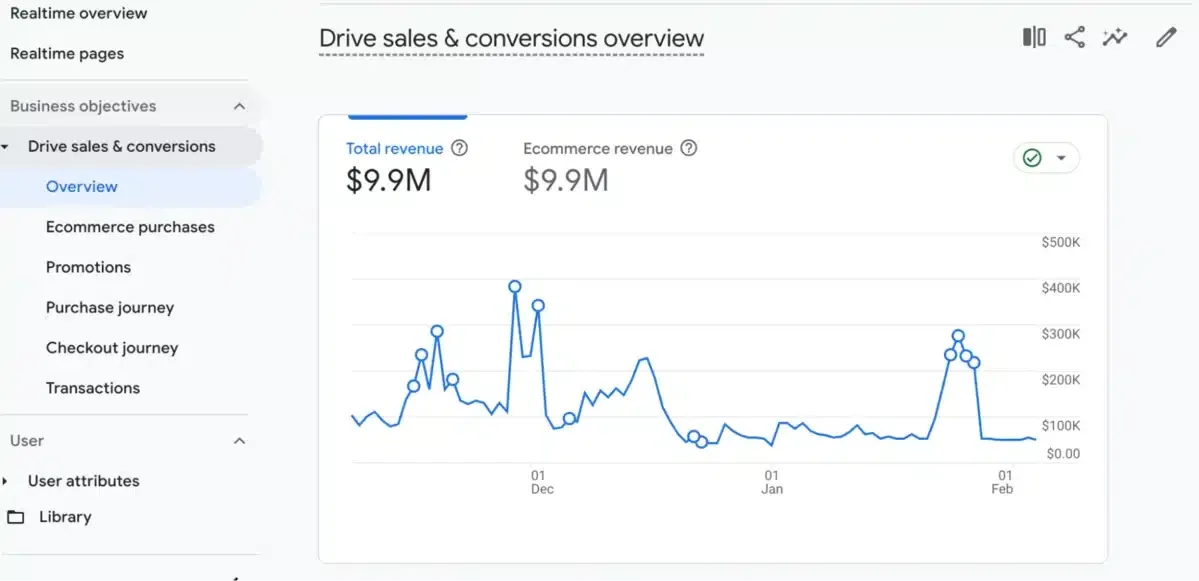This screenshot has height=581, width=1199.
Task: Click the blue tab indicator under Total revenue
Action: (405, 117)
